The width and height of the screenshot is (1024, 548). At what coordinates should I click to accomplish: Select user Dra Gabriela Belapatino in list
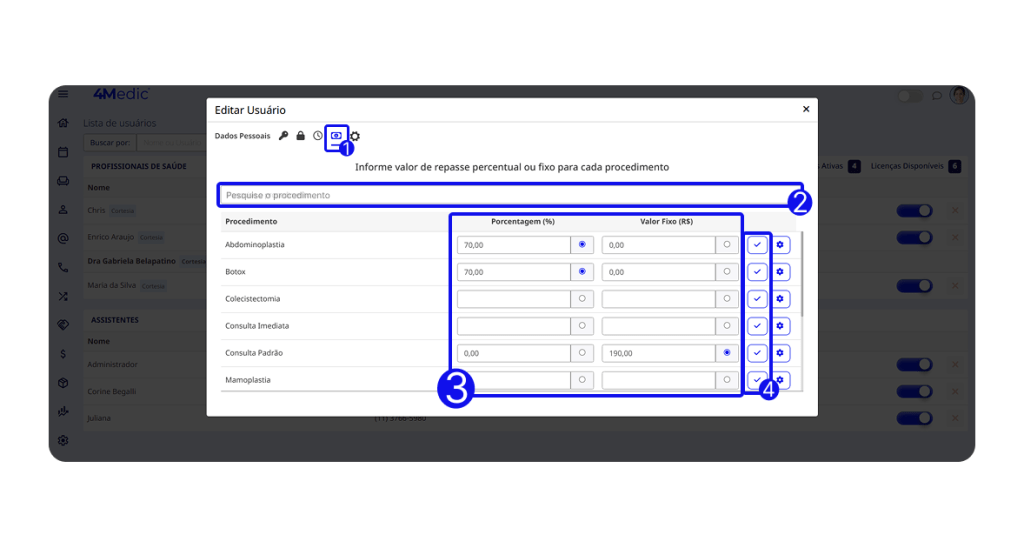(x=131, y=261)
